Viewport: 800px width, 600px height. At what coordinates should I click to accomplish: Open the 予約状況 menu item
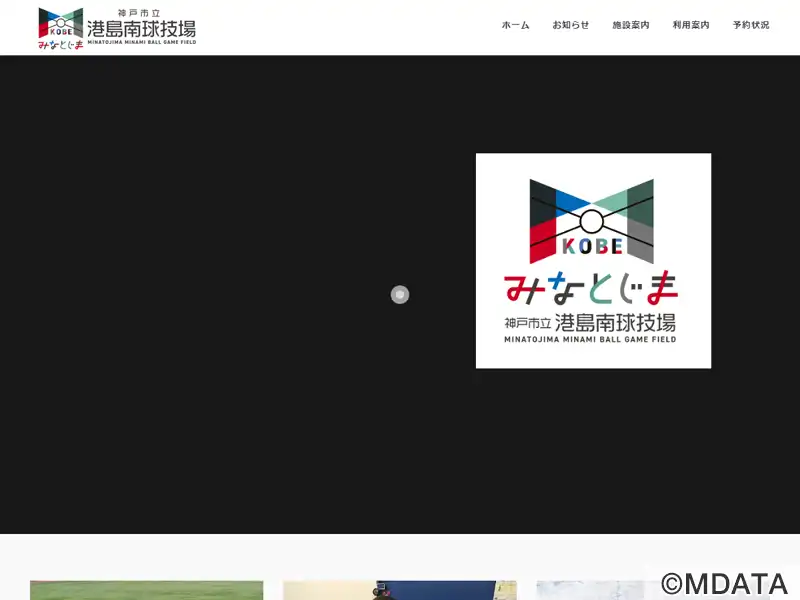coord(751,25)
